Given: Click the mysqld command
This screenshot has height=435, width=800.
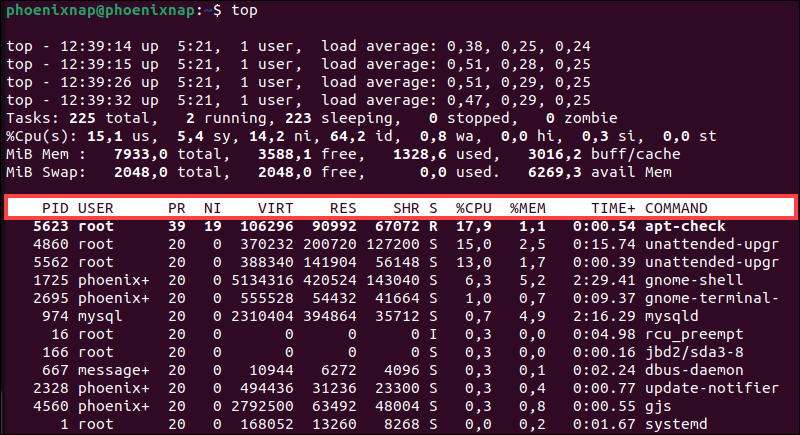Looking at the screenshot, I should 671,316.
